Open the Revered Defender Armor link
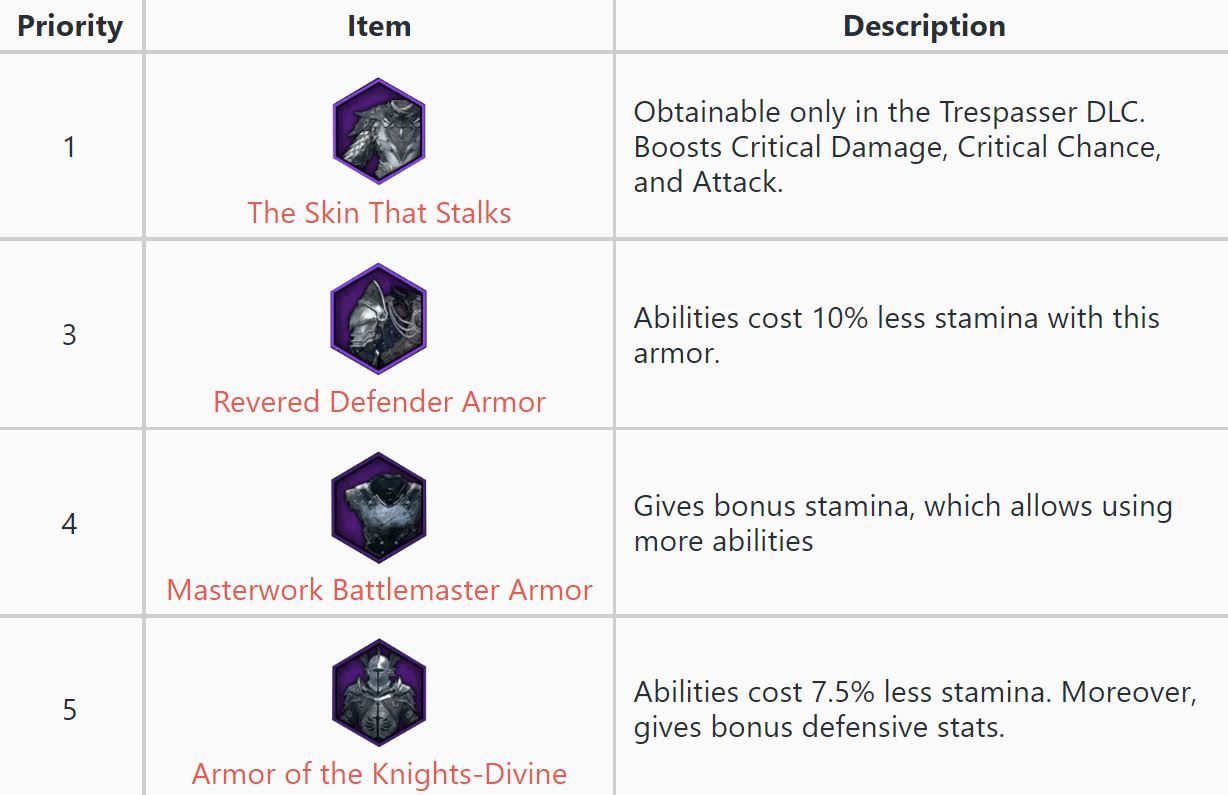 click(379, 402)
